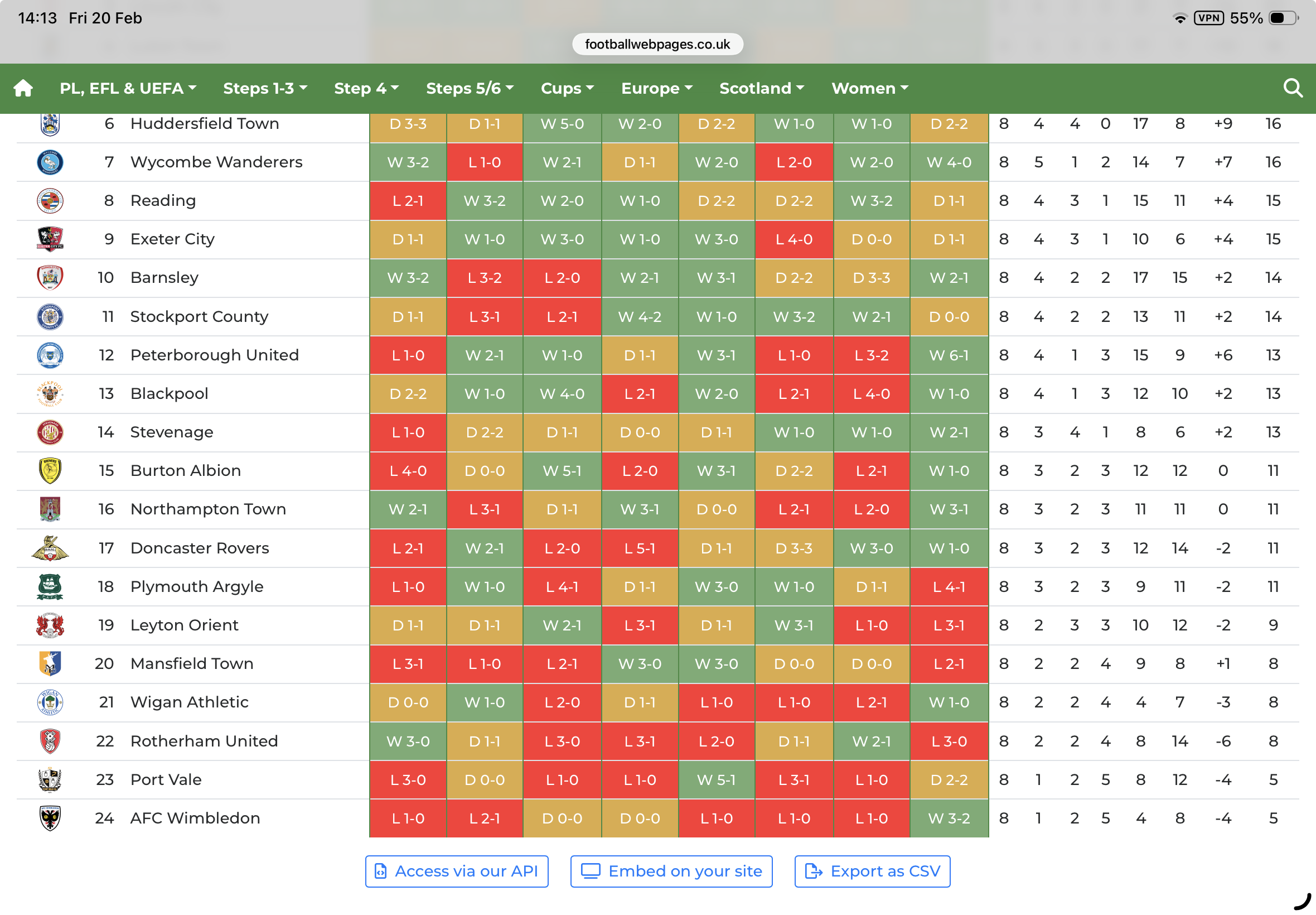Viewport: 1316px width, 915px height.
Task: Open the Leyton Orient club crest
Action: pyautogui.click(x=50, y=625)
